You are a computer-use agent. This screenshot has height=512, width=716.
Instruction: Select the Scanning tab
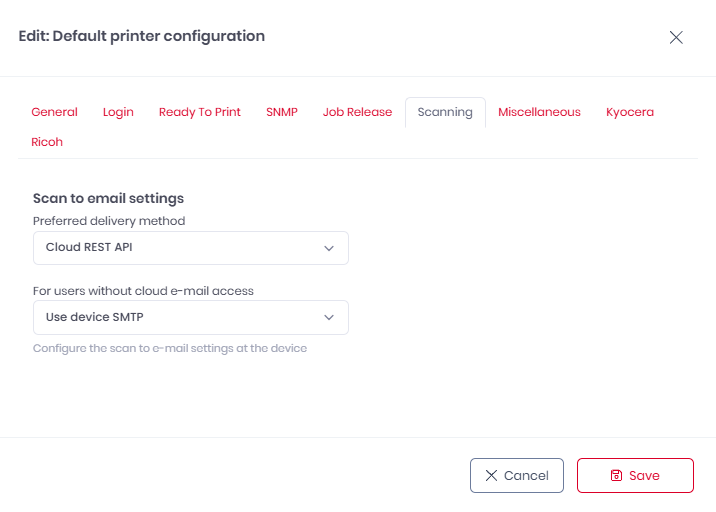coord(445,112)
